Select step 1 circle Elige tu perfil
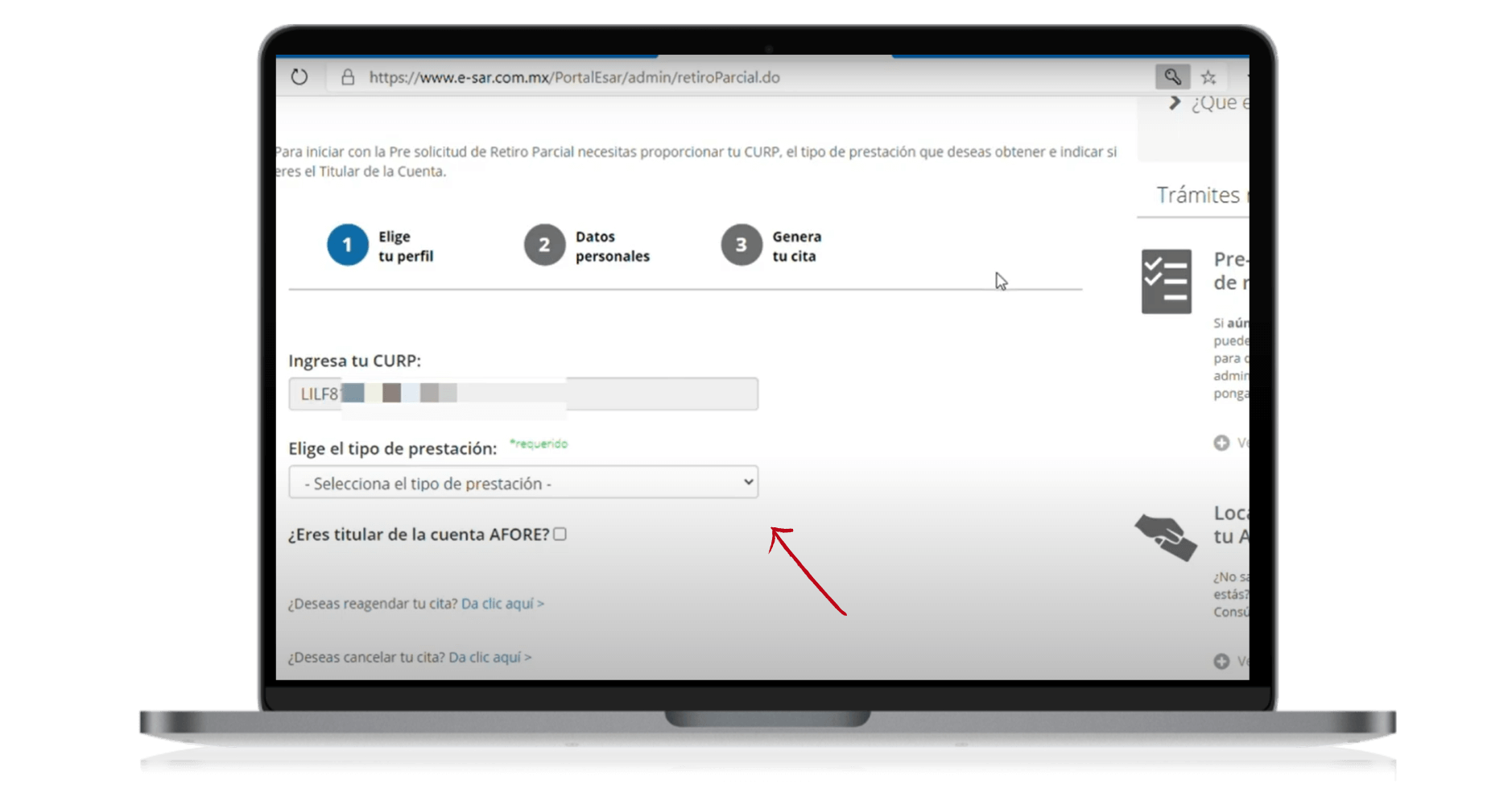Image resolution: width=1512 pixels, height=805 pixels. tap(347, 245)
